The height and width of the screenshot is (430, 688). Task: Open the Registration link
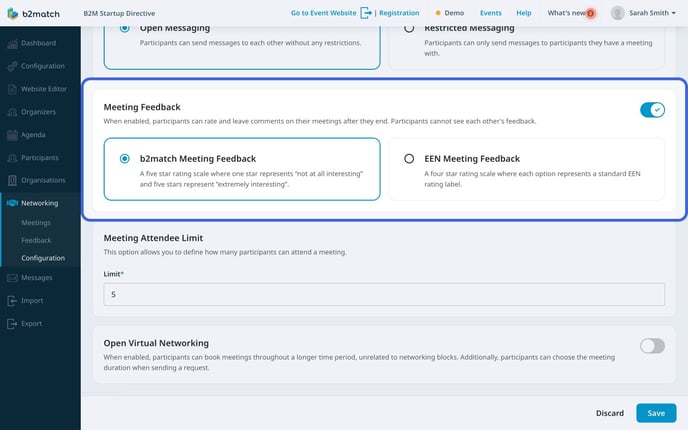tap(399, 13)
